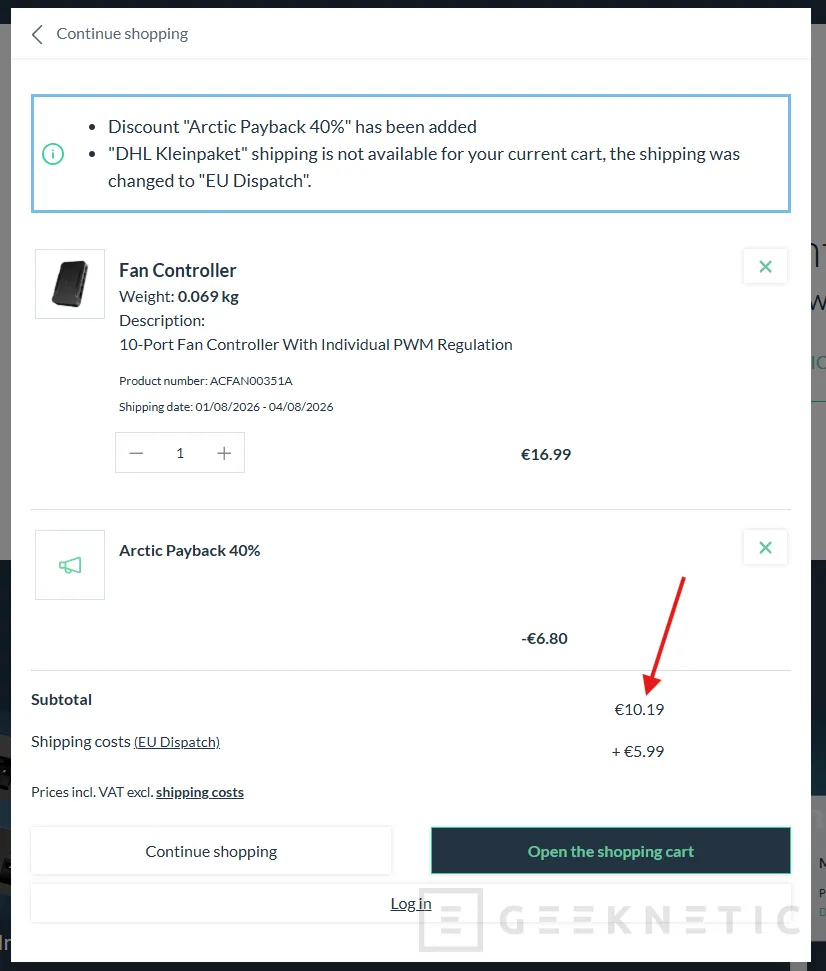826x971 pixels.
Task: Remove the Arctic Payback 40% discount
Action: 765,547
